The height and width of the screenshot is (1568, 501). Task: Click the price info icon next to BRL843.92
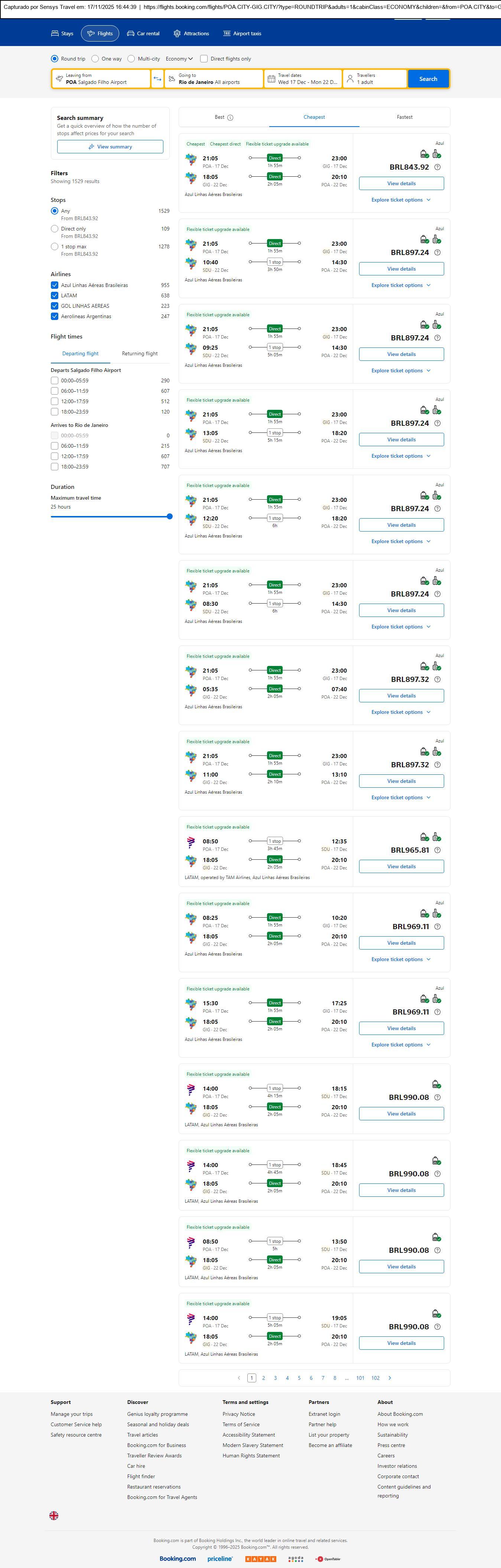click(x=437, y=167)
